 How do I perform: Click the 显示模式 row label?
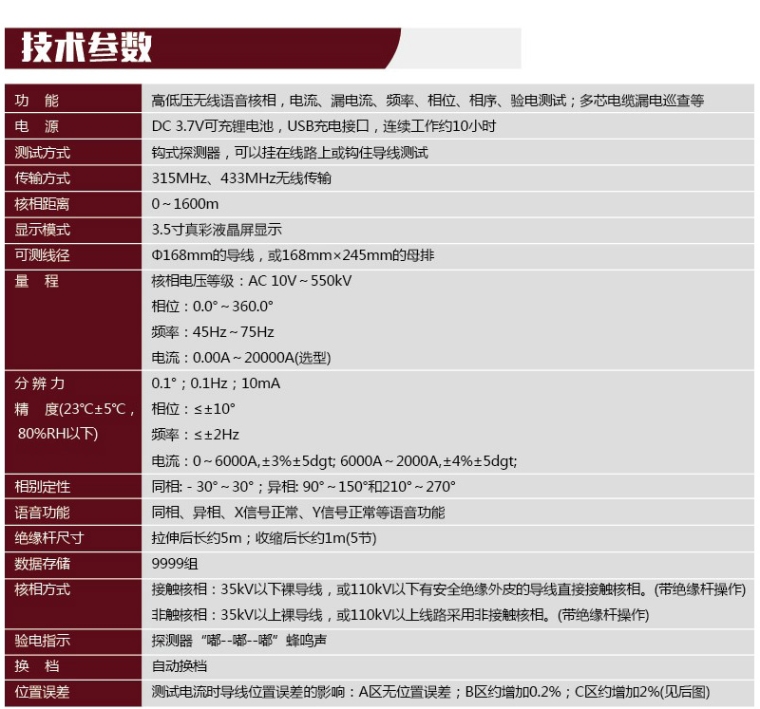pyautogui.click(x=42, y=230)
